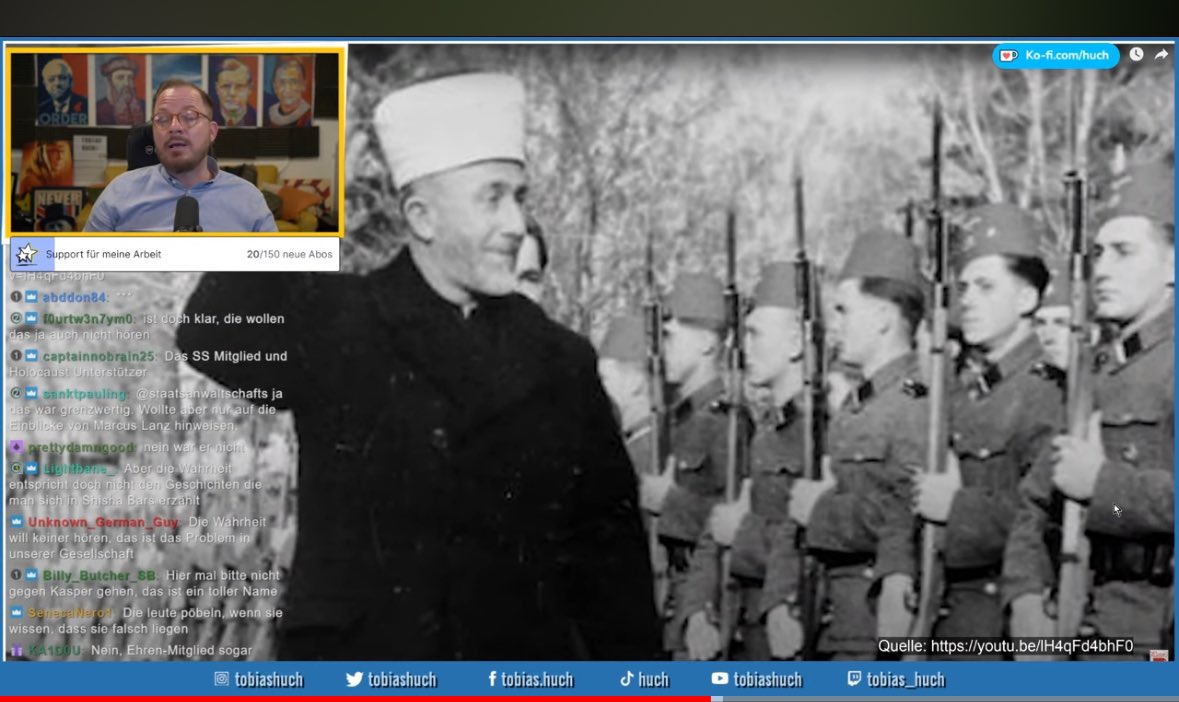Click chat username Unknown_German_Guy
1179x702 pixels.
click(104, 522)
